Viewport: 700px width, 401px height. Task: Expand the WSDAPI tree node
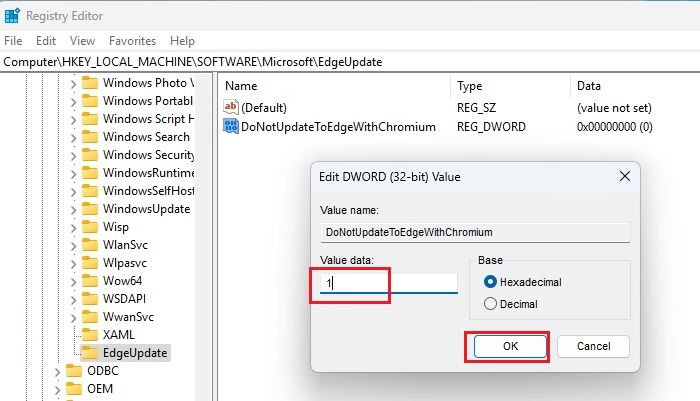[73, 299]
